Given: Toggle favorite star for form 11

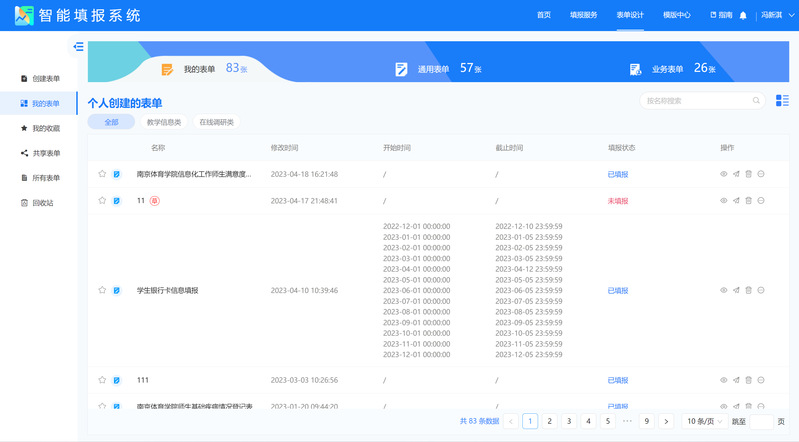Looking at the screenshot, I should [102, 200].
